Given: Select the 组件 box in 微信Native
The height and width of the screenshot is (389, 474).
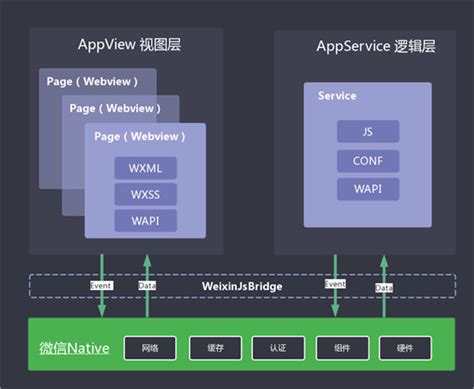Looking at the screenshot, I should (x=342, y=348).
